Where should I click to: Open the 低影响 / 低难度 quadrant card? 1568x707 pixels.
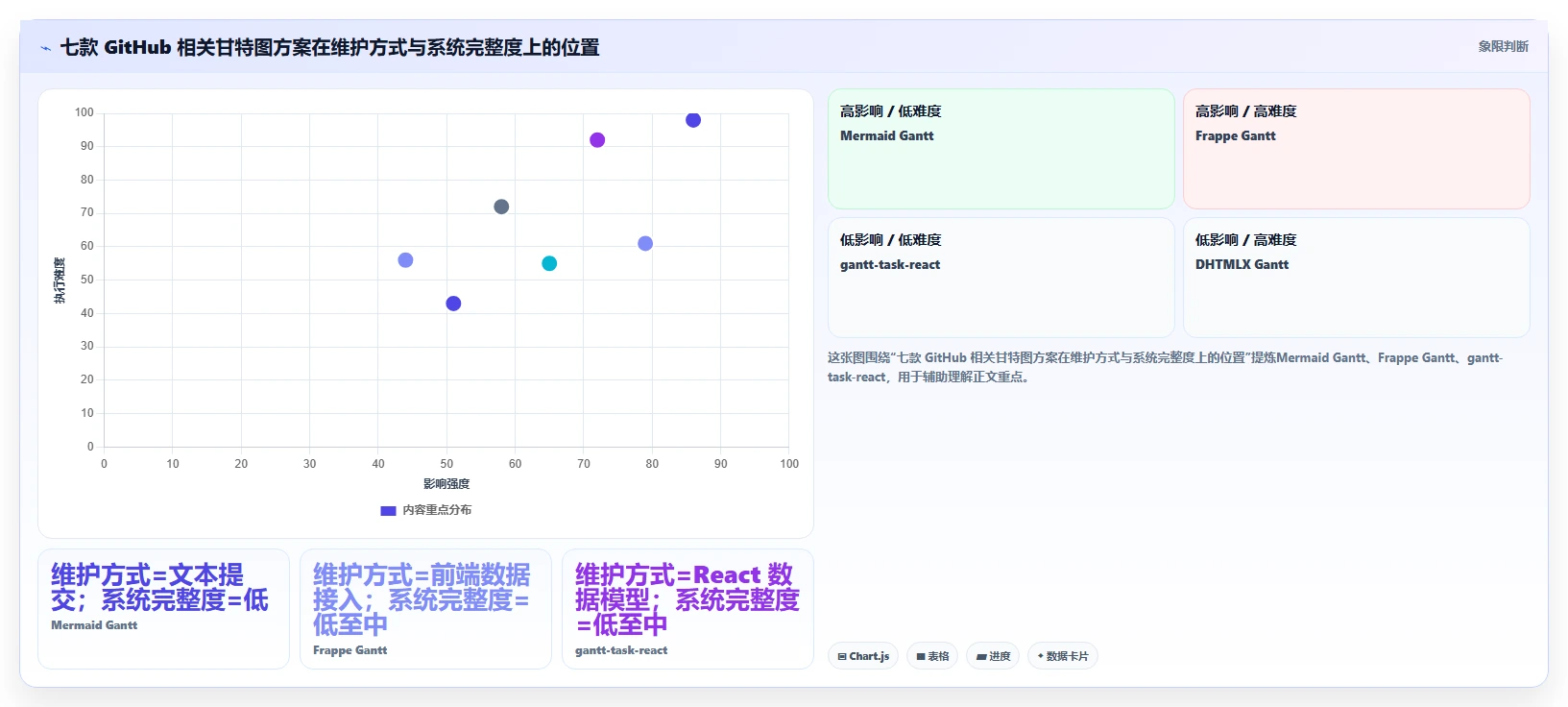tap(1001, 278)
